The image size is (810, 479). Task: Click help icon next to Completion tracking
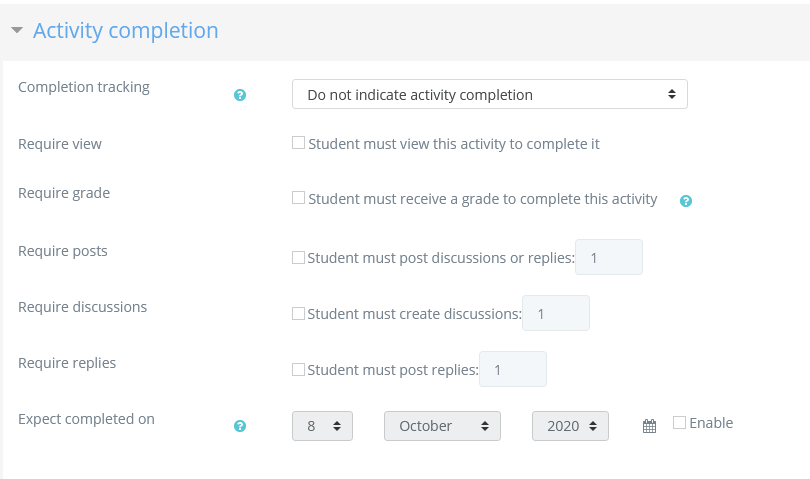click(x=240, y=95)
